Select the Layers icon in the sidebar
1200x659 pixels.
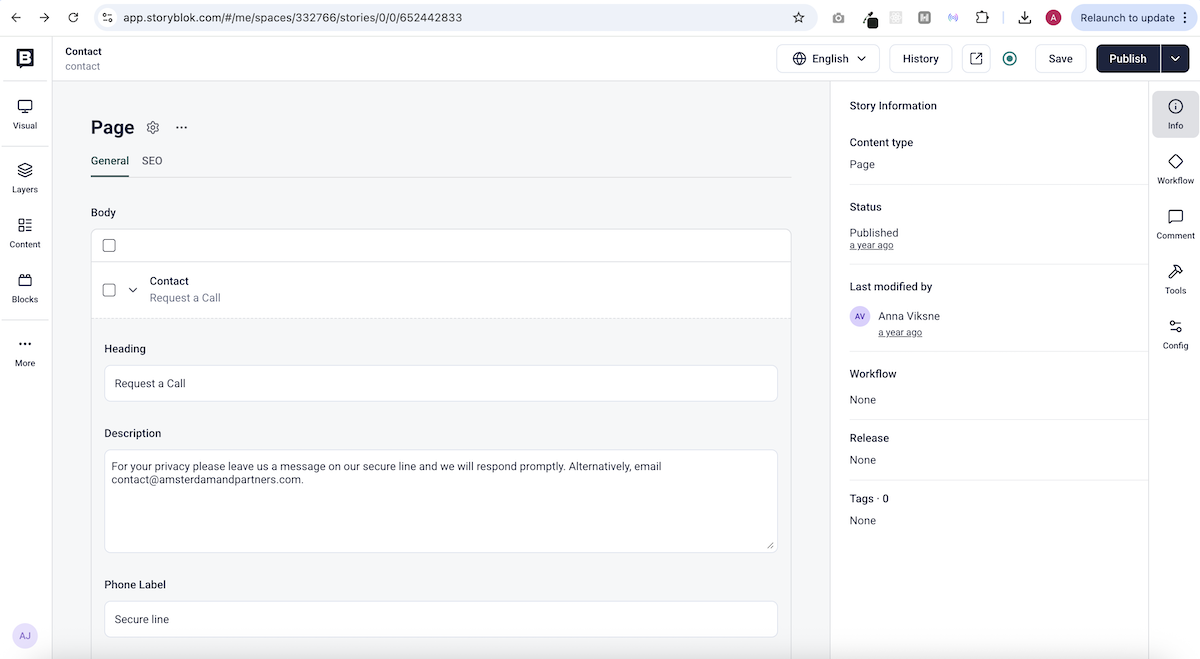(x=24, y=177)
